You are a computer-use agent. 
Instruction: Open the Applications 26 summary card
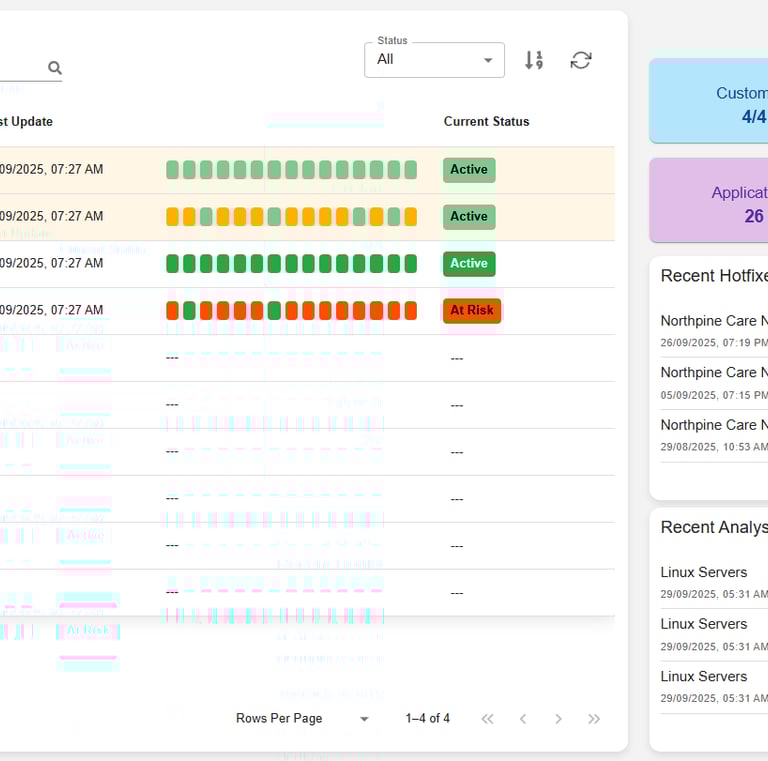tap(709, 200)
